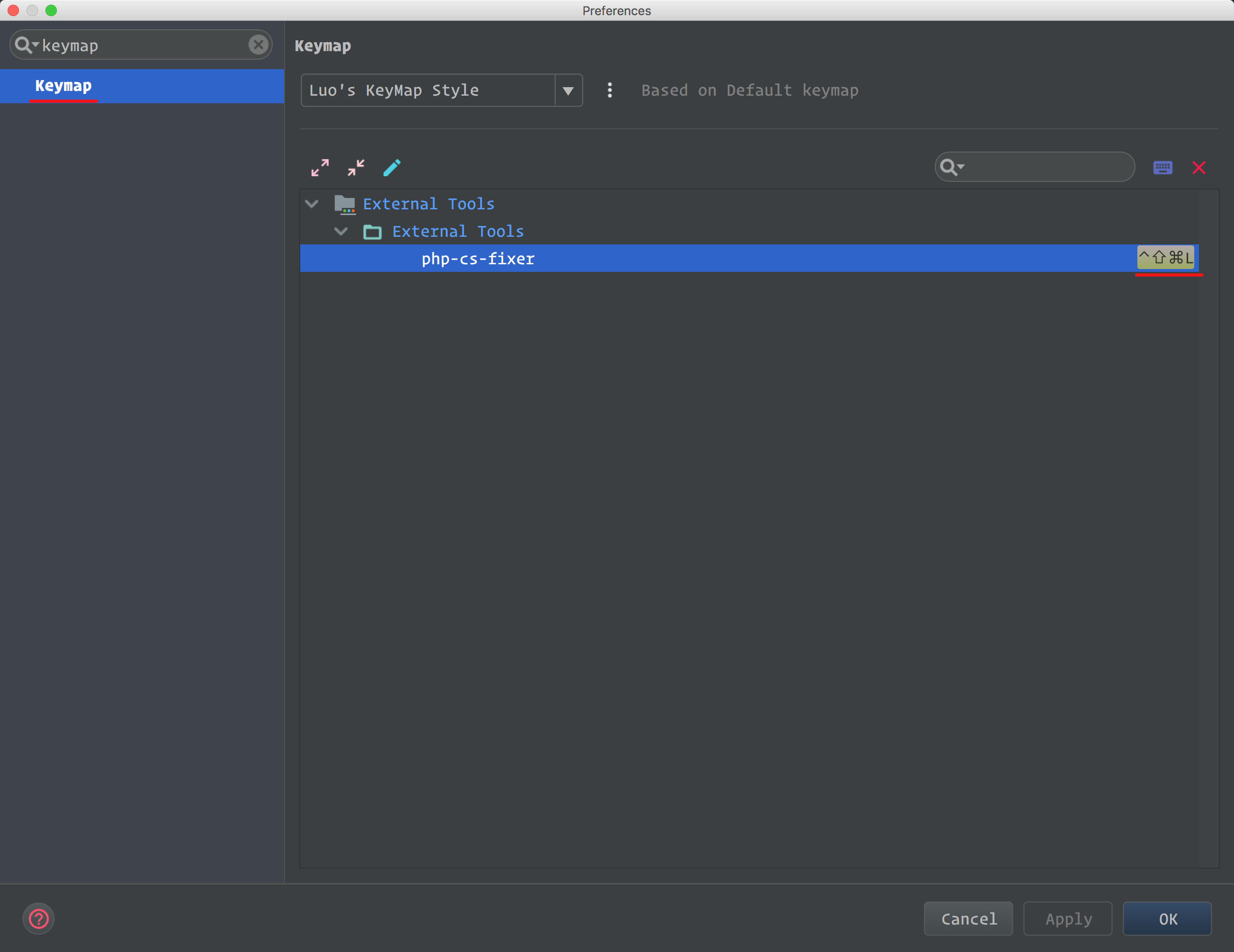
Task: Click the pencil Edit Shortcut icon
Action: 392,167
